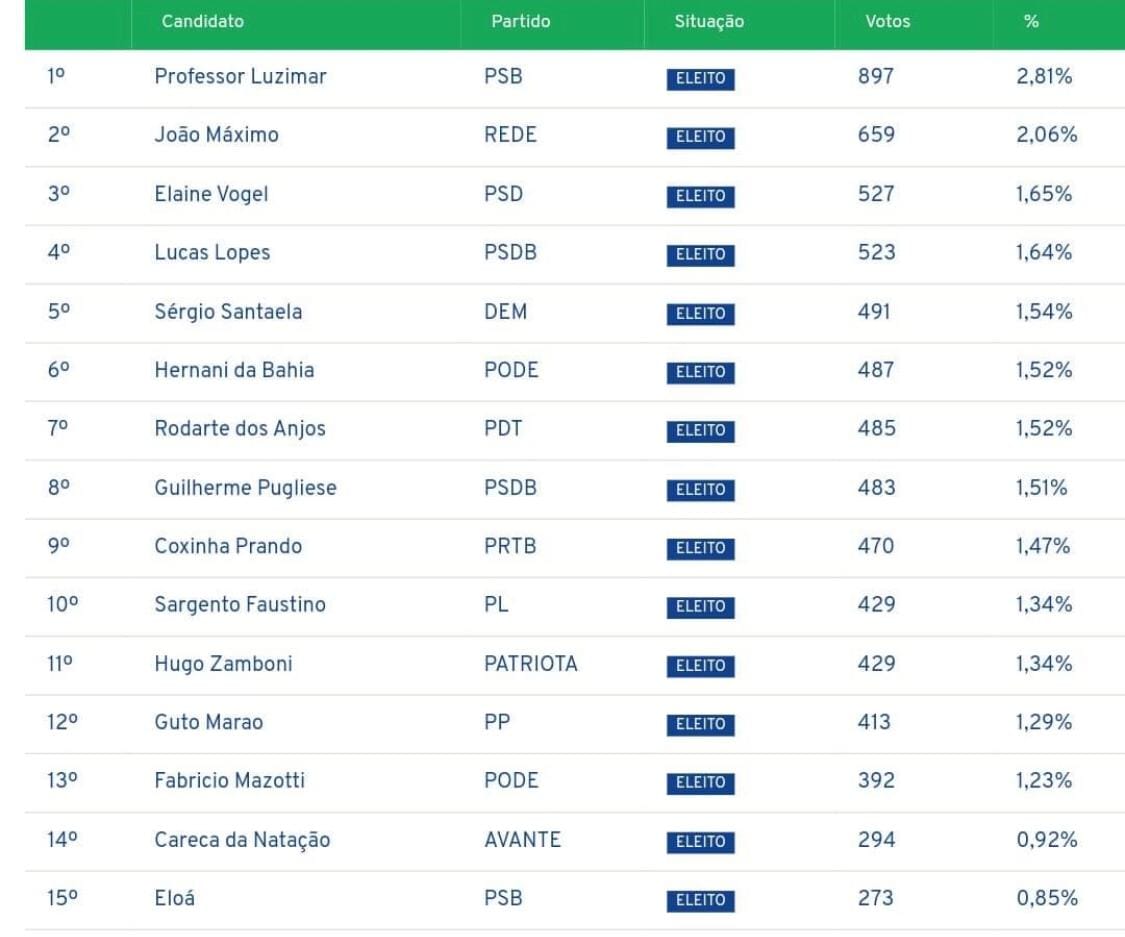Open Rodarte dos Anjos entry
The height and width of the screenshot is (937, 1125).
240,428
